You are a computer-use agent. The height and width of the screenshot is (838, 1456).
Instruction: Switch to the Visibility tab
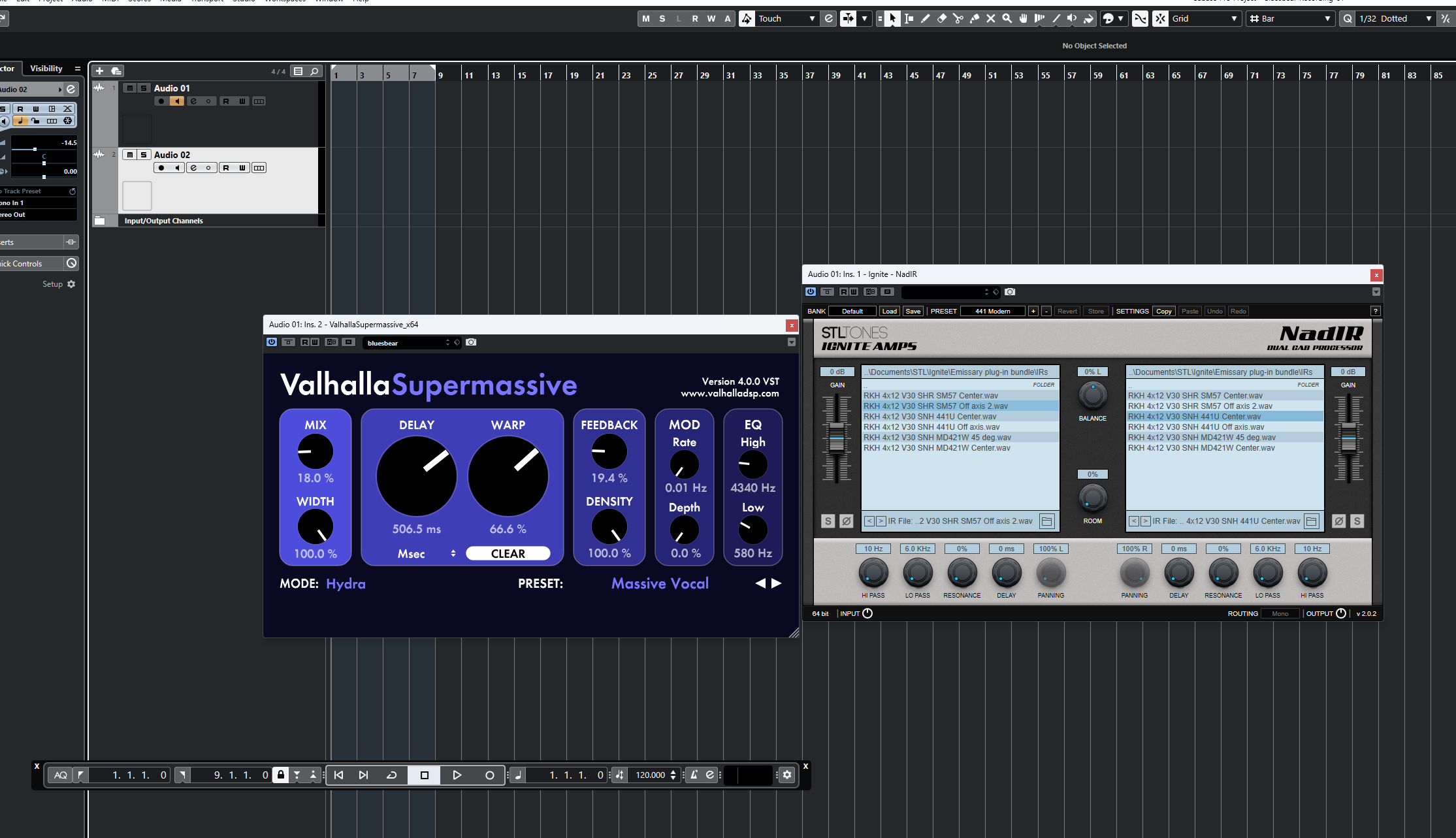point(46,69)
